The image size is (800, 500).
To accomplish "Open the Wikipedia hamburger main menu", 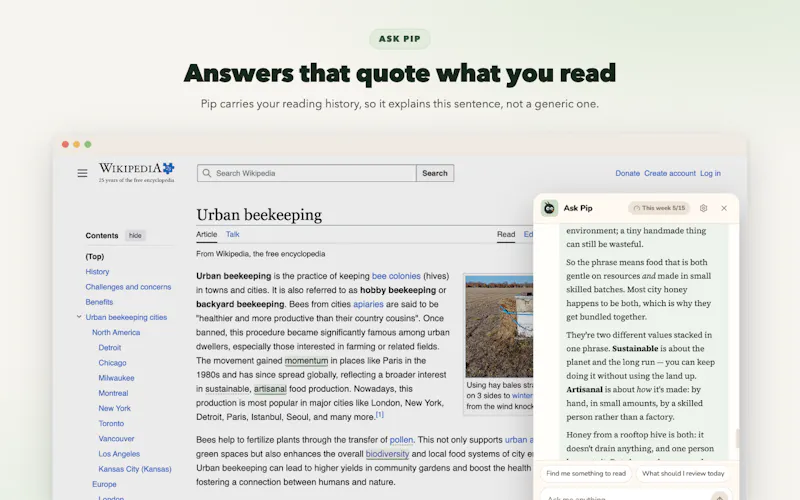I will pos(82,173).
